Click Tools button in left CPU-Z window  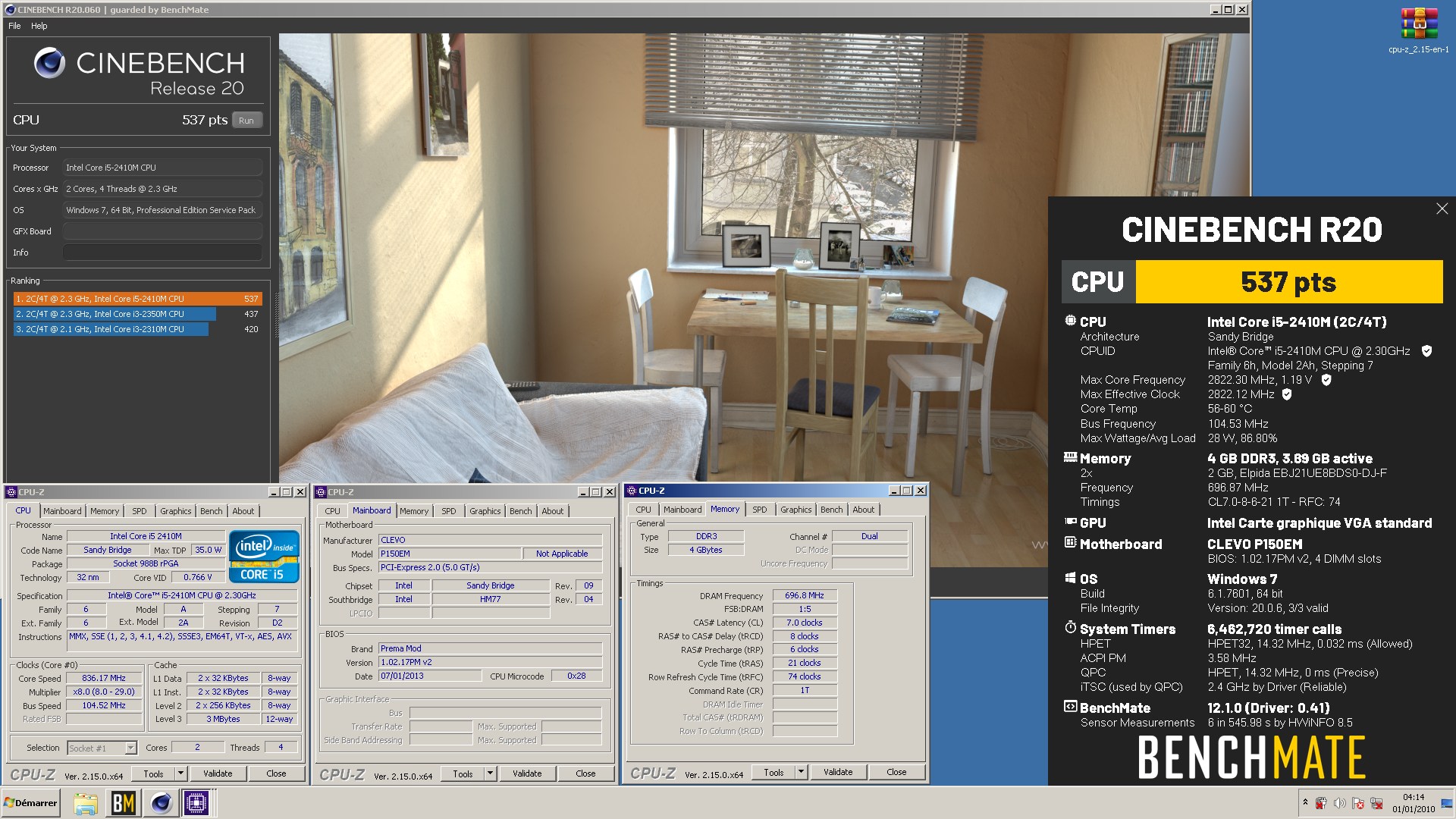click(154, 773)
